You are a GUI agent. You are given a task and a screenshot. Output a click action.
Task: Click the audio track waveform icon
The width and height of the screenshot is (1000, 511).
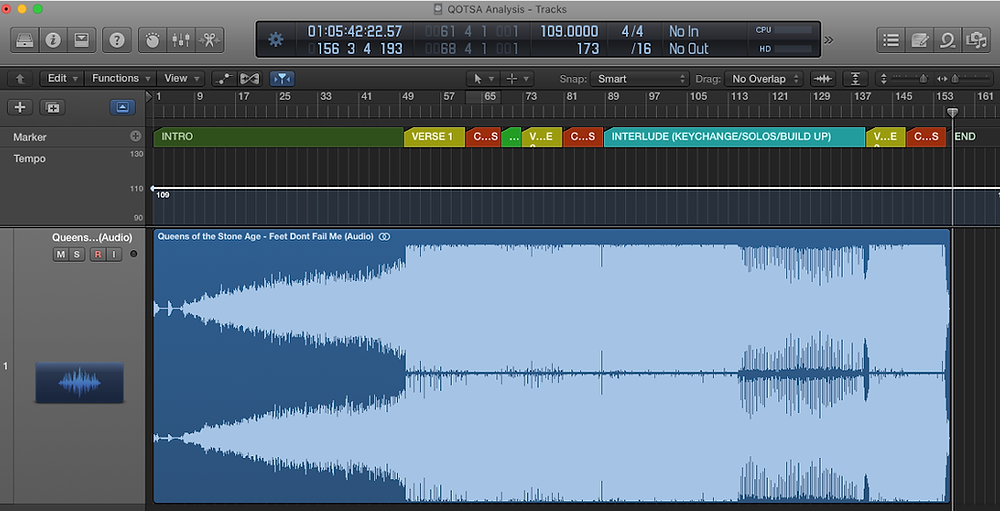pyautogui.click(x=79, y=382)
